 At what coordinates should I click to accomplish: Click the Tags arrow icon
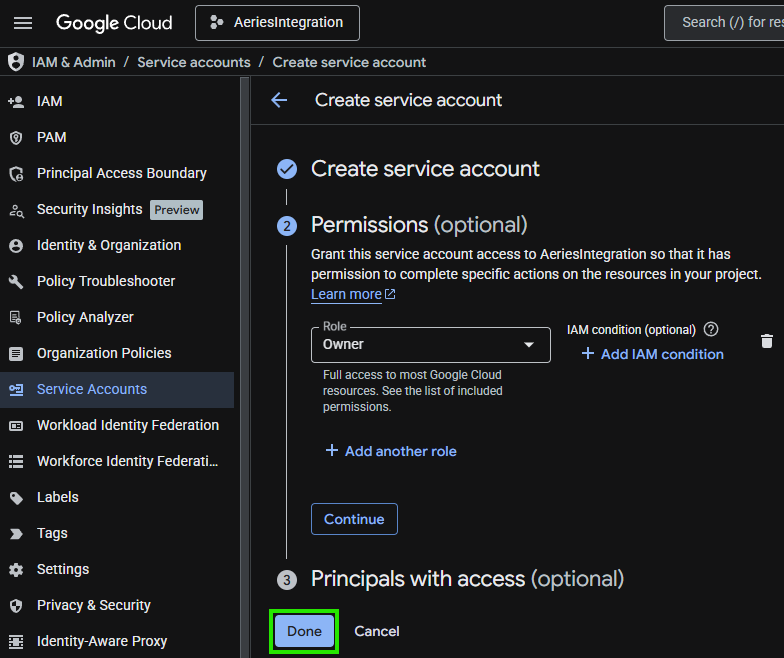[16, 534]
